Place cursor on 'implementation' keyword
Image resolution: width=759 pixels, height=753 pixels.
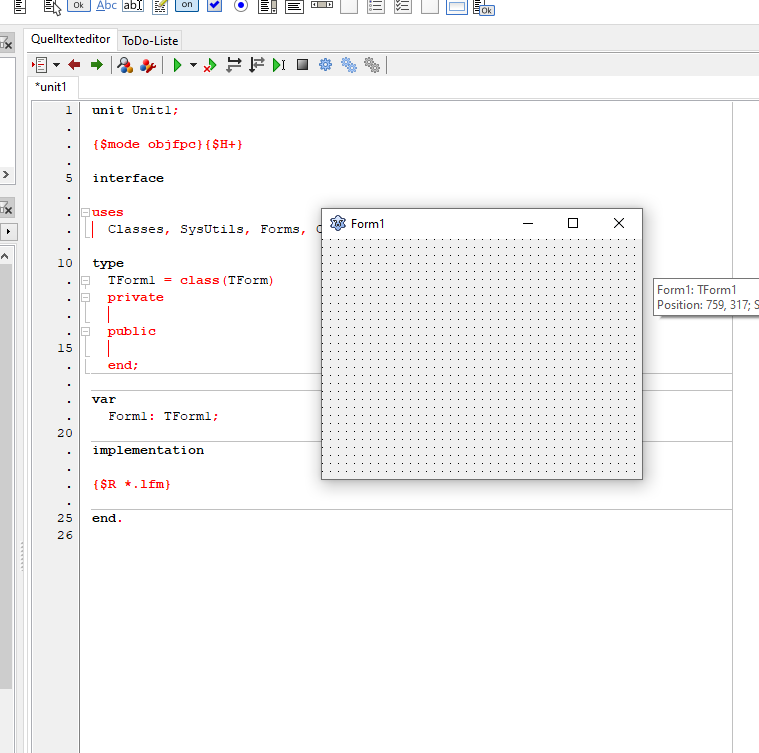coord(148,451)
